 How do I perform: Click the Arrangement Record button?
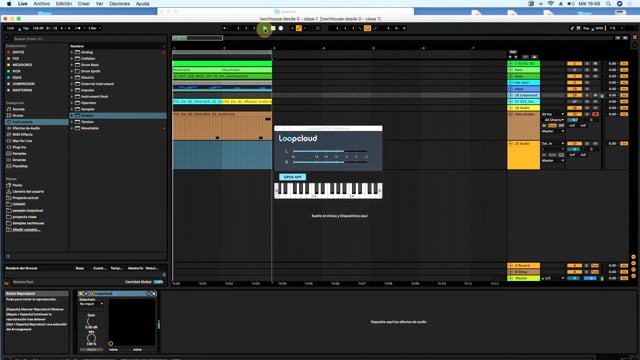(x=281, y=28)
